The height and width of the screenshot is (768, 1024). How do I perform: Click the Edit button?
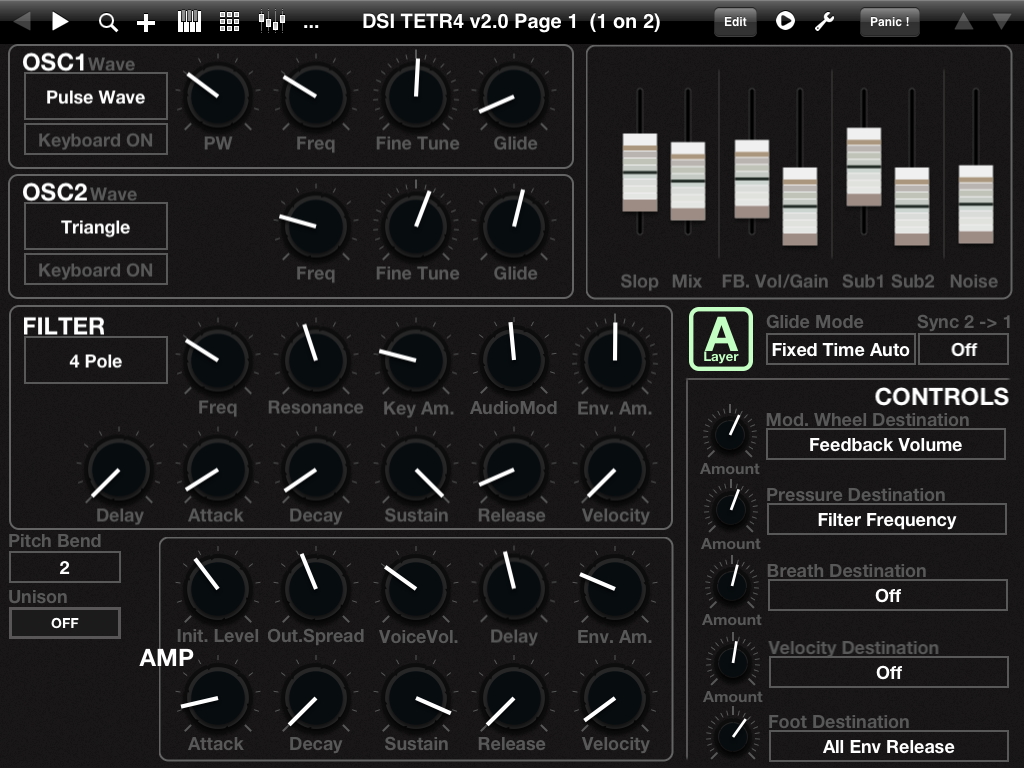coord(735,22)
